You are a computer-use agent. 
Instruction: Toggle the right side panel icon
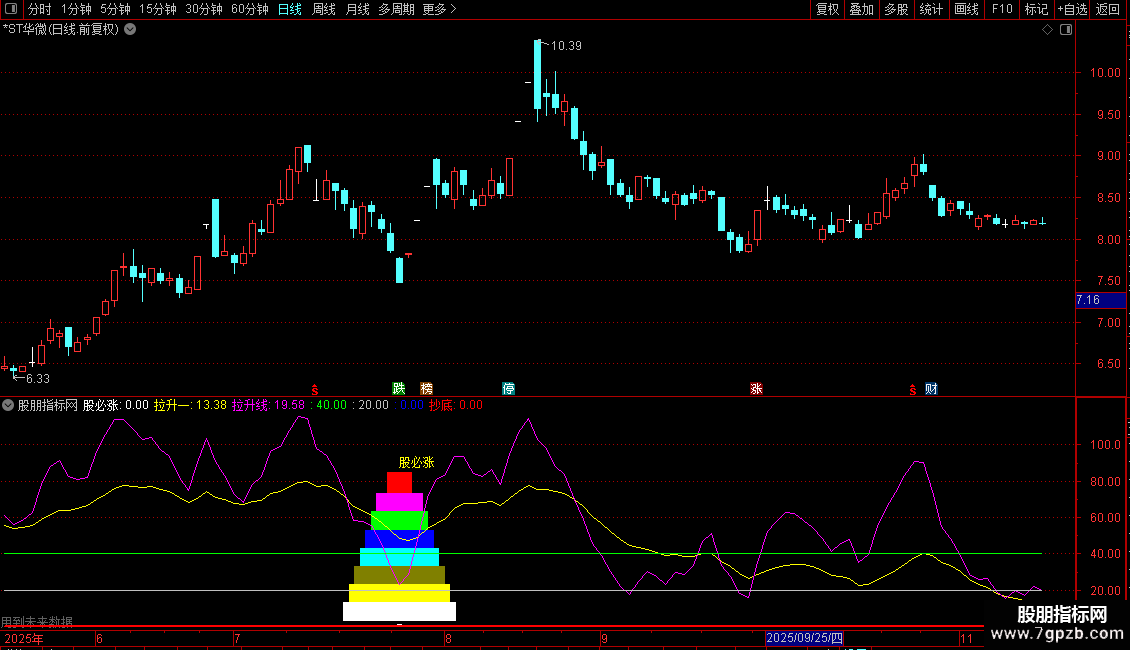click(1066, 30)
